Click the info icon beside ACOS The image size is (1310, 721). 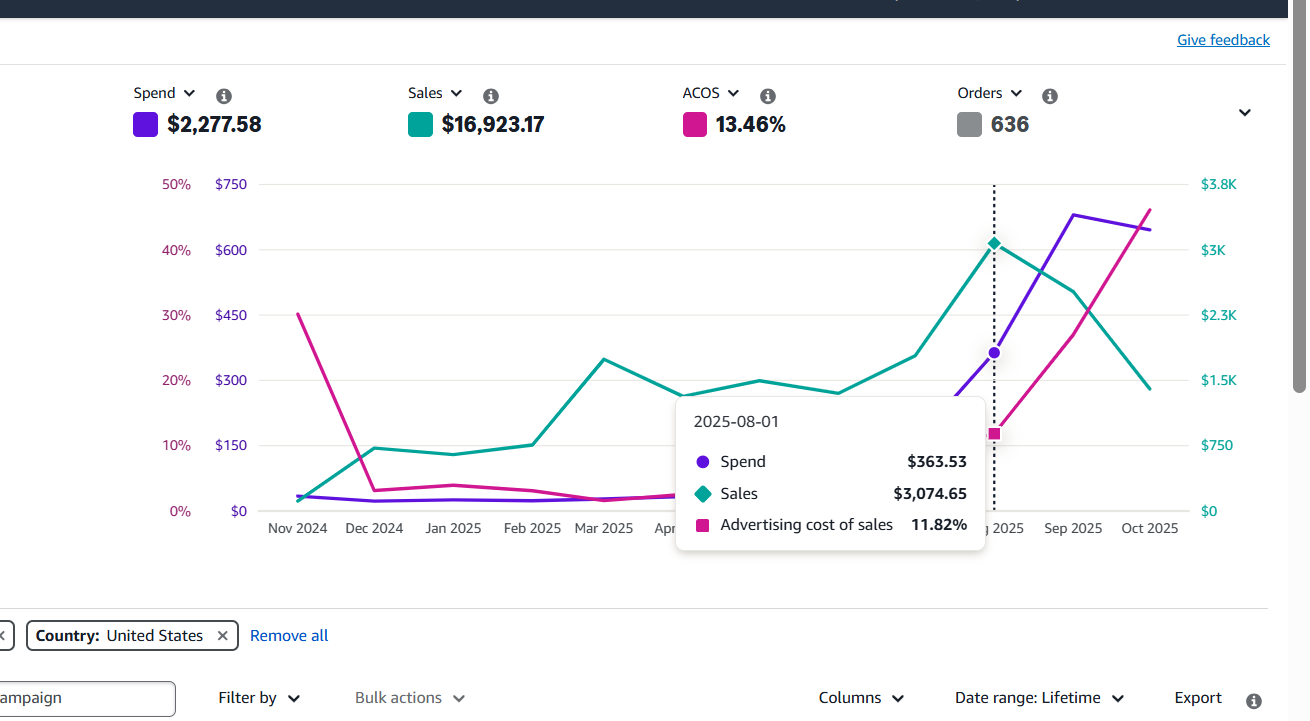pyautogui.click(x=768, y=96)
